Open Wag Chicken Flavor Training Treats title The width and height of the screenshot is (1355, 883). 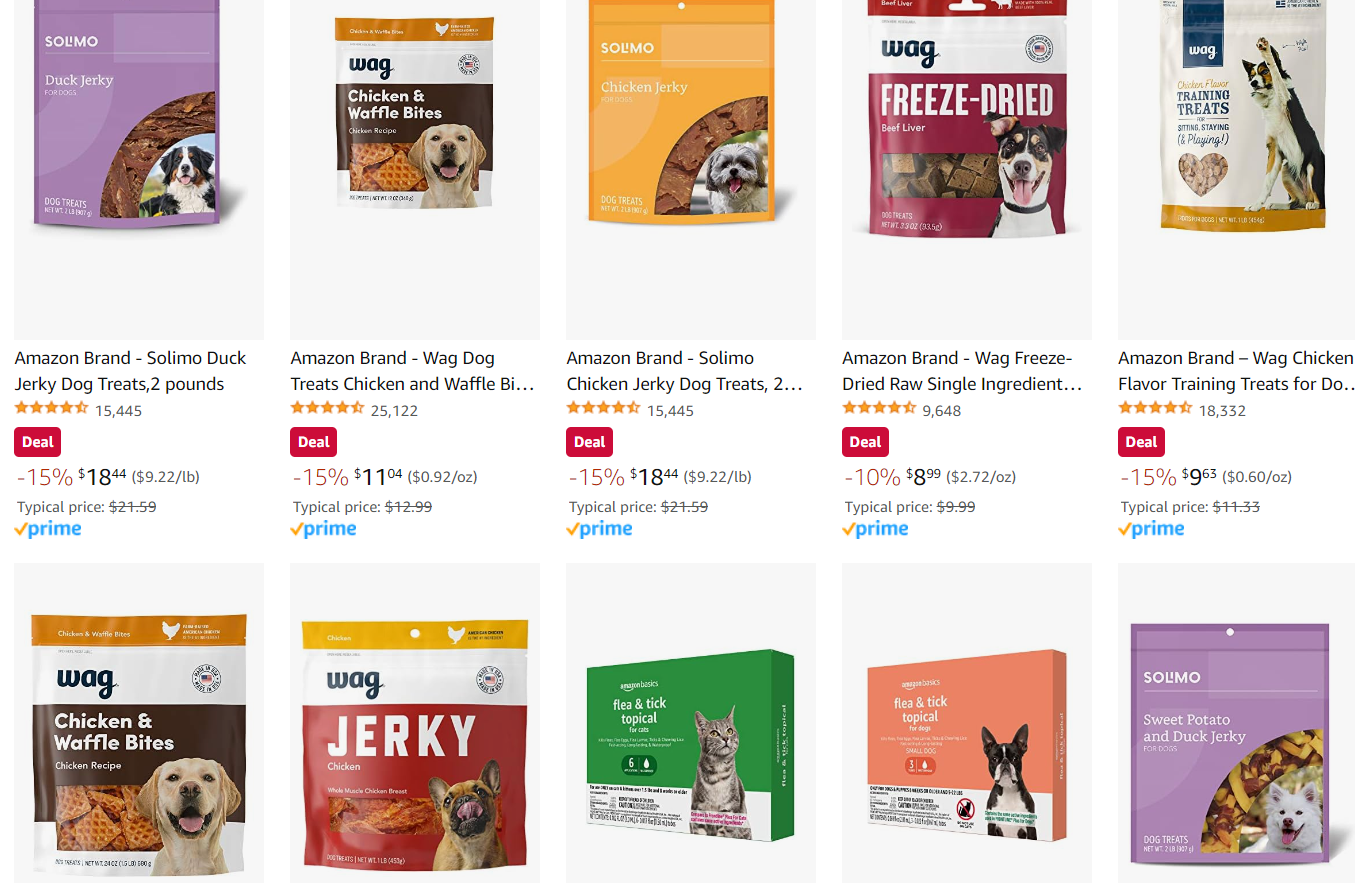[x=1236, y=371]
